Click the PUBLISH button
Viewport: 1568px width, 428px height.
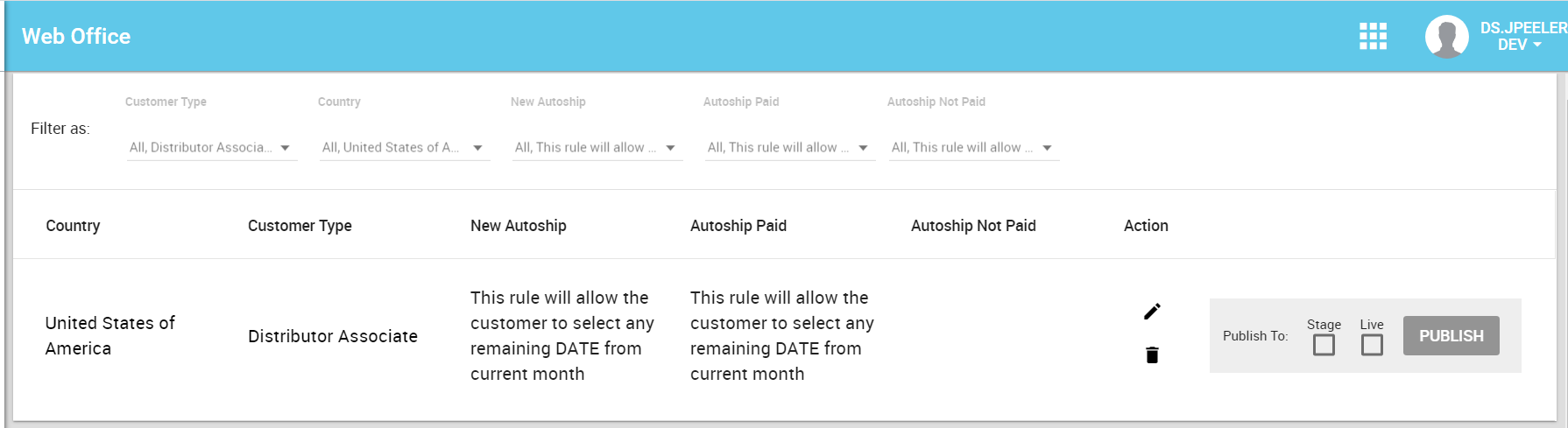point(1451,336)
